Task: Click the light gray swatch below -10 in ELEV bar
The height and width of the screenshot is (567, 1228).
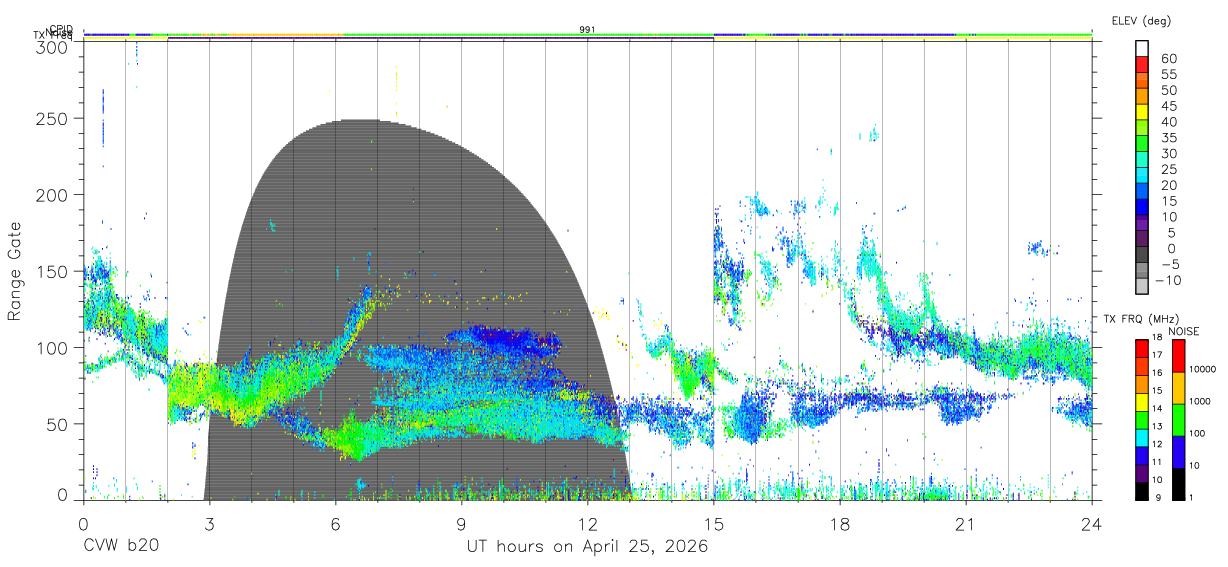Action: [1142, 287]
